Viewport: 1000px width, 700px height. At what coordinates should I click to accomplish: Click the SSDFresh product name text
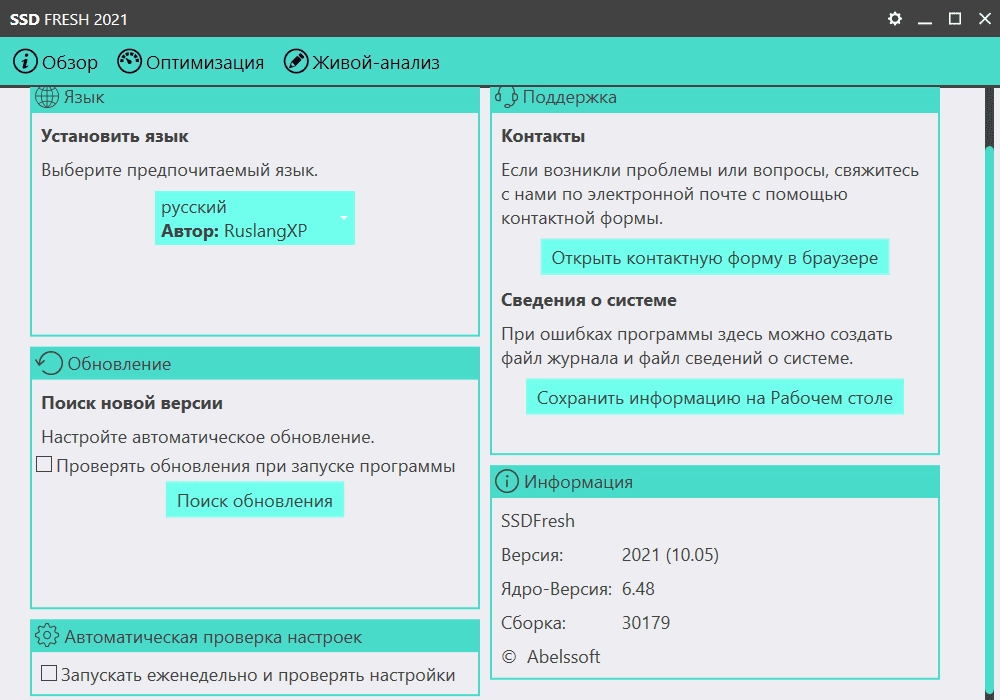pos(538,521)
